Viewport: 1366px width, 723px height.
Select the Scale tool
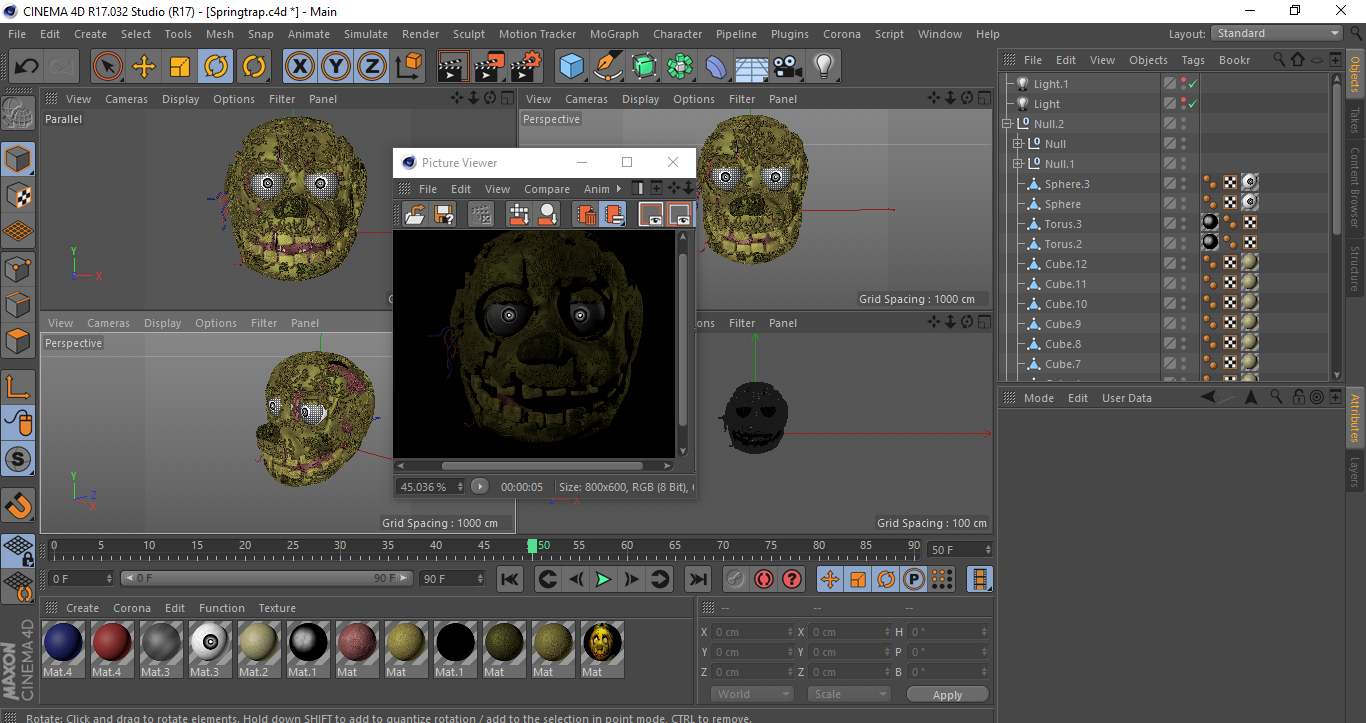pos(180,67)
